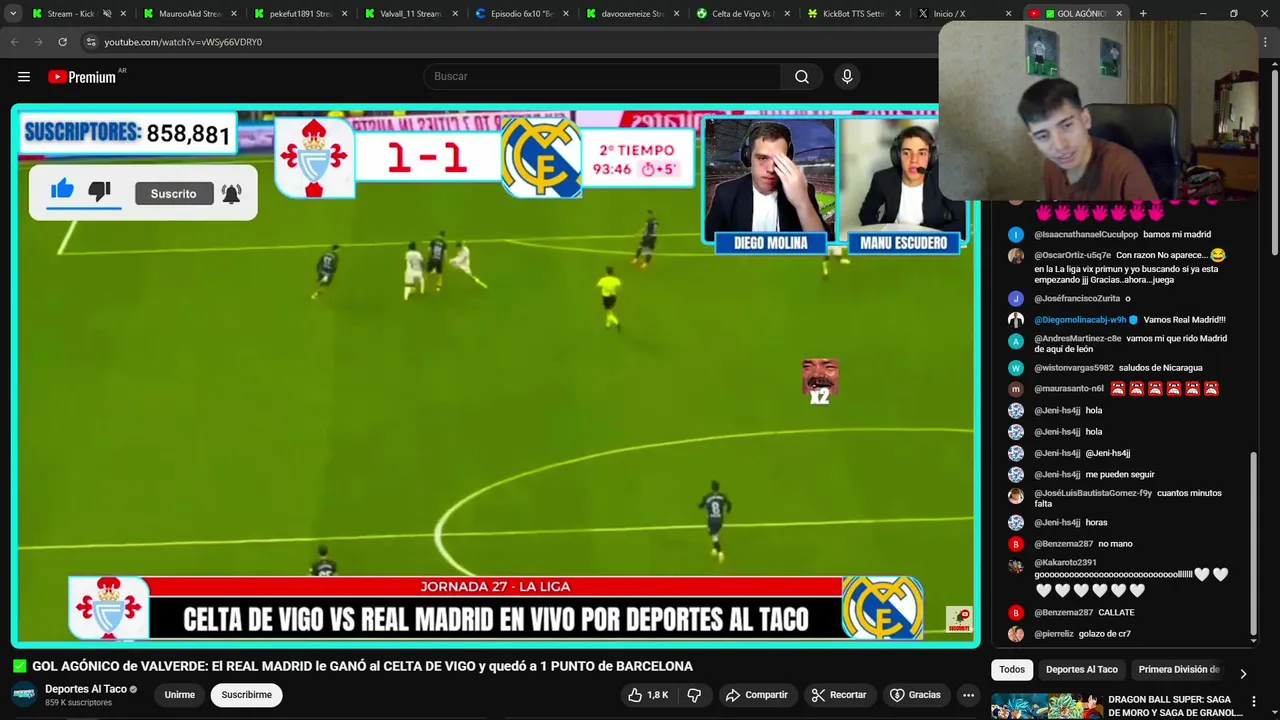
Task: Send Super Thanks via Gracias button
Action: pos(915,695)
